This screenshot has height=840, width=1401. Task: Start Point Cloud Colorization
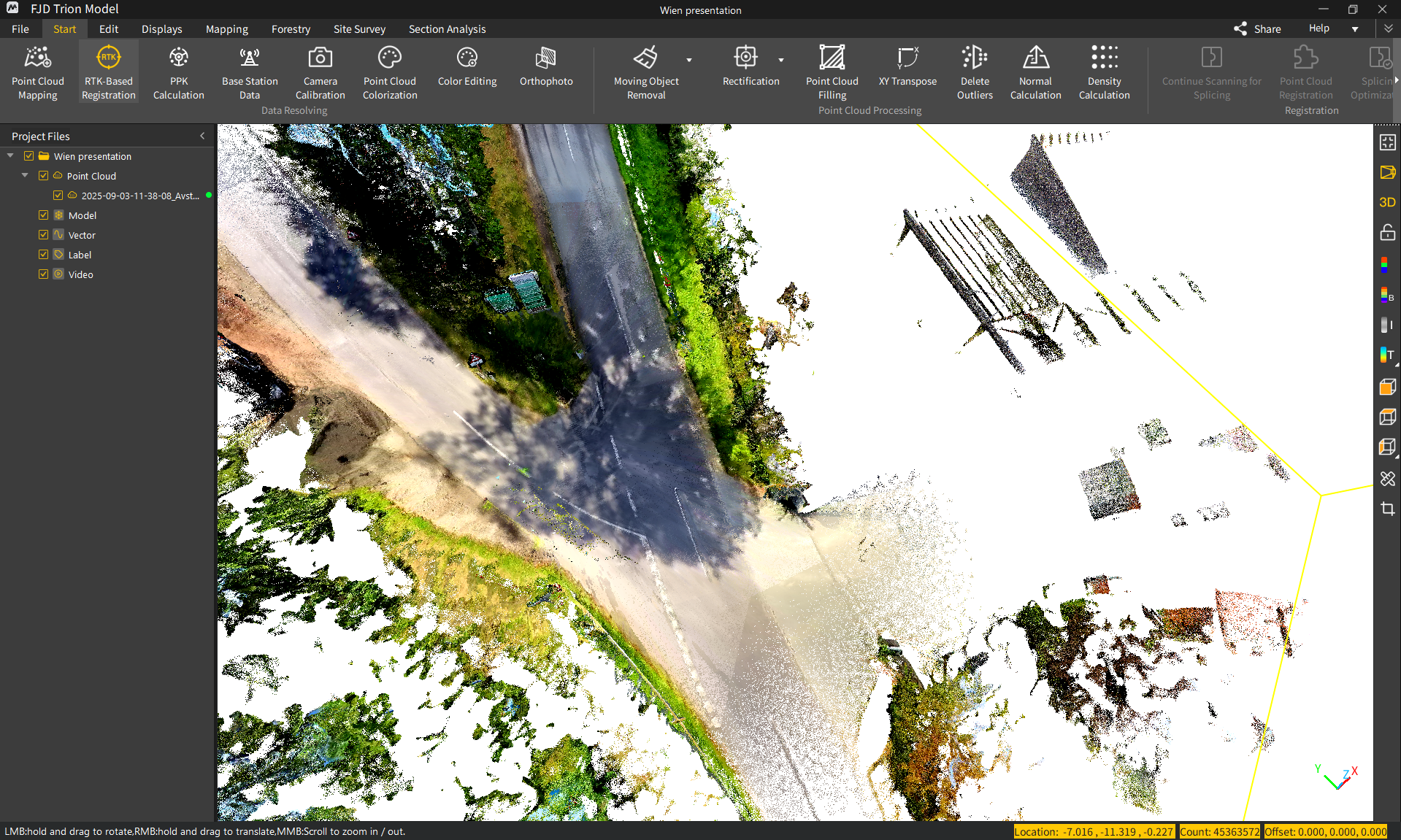tap(389, 71)
